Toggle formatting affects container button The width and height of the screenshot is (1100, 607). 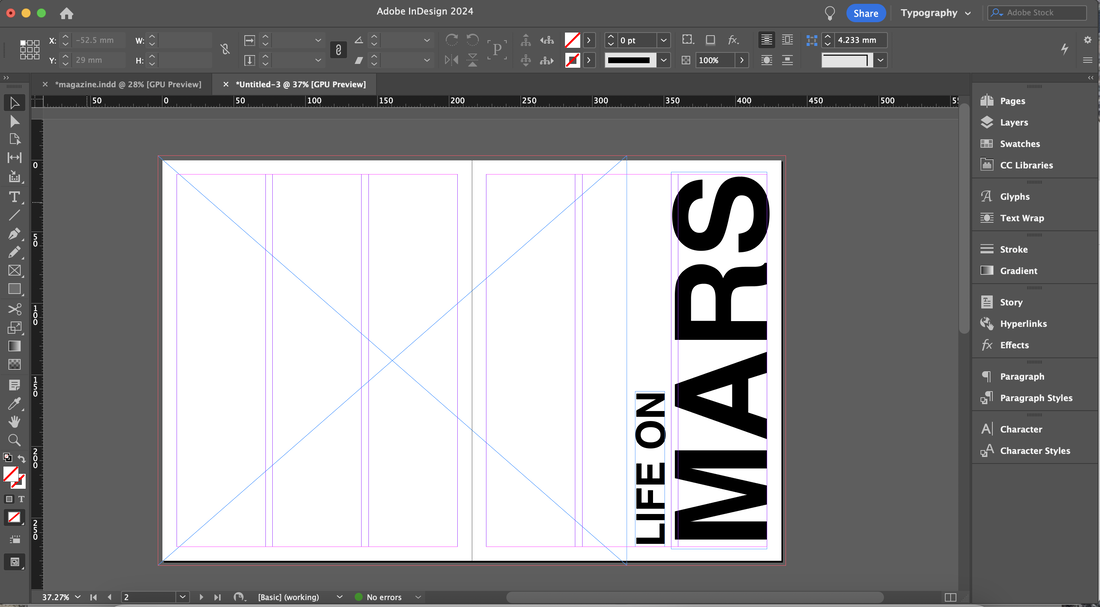point(9,499)
